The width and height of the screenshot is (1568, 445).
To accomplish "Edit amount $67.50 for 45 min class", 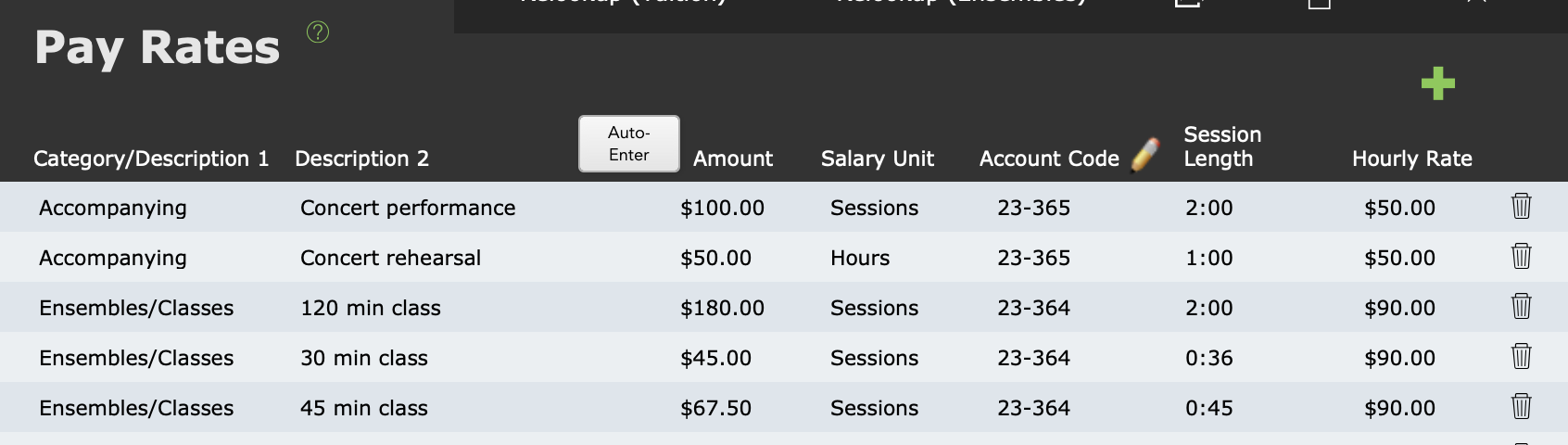I will point(715,408).
